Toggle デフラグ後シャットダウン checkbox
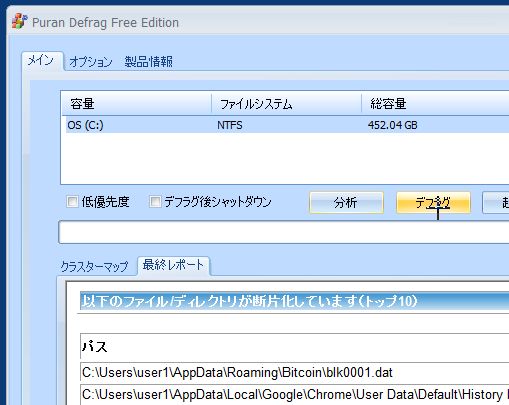509x405 pixels. pyautogui.click(x=155, y=202)
